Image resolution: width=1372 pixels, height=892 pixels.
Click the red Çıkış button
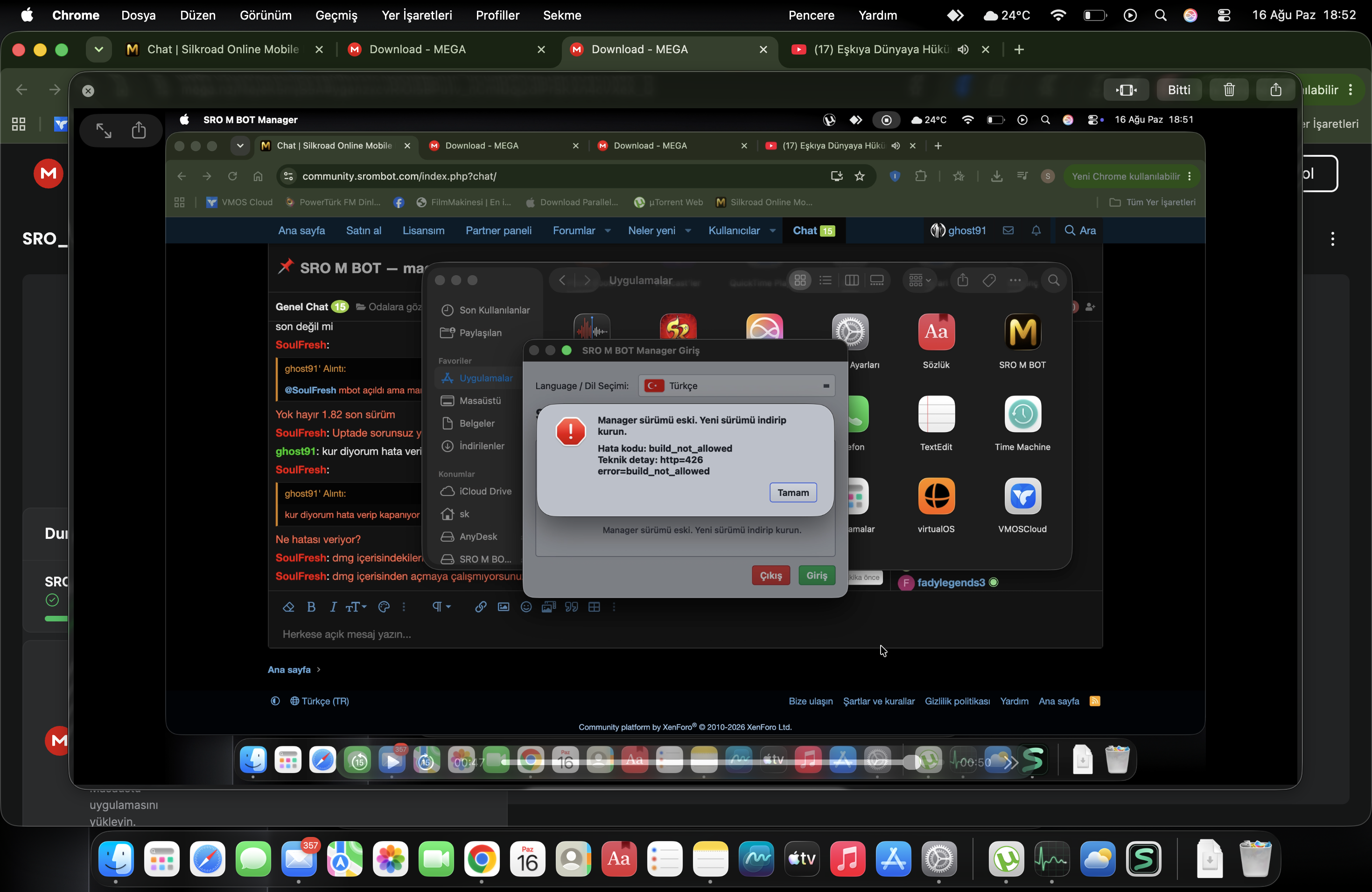[771, 575]
